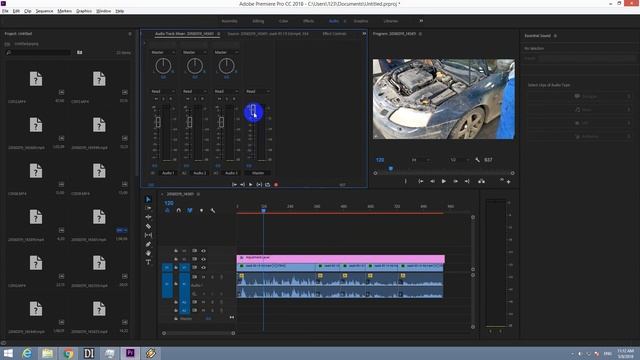Open Master automation mode Read dropdown
This screenshot has width=640, height=360.
click(x=258, y=91)
